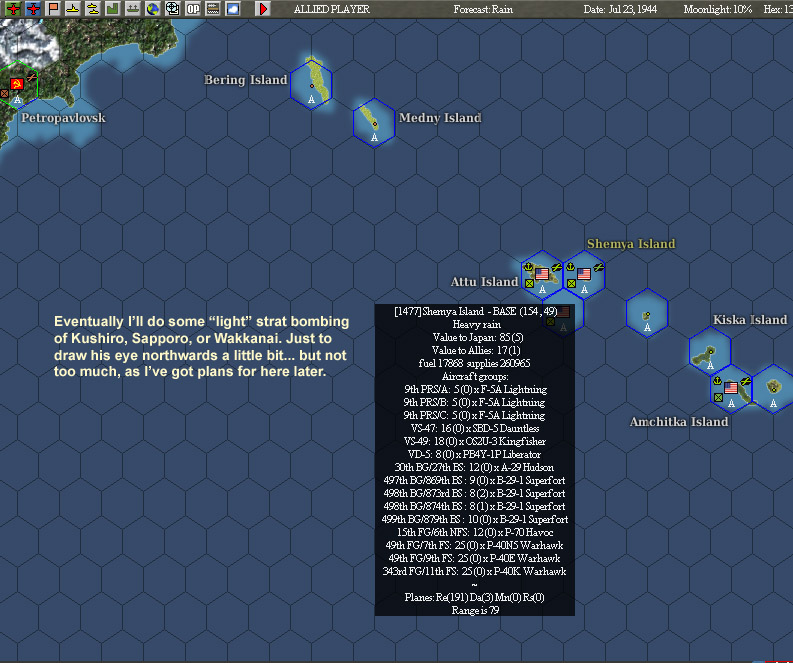Click the red plane on green toolbar icon
Screen dimensions: 793x663
(13, 9)
